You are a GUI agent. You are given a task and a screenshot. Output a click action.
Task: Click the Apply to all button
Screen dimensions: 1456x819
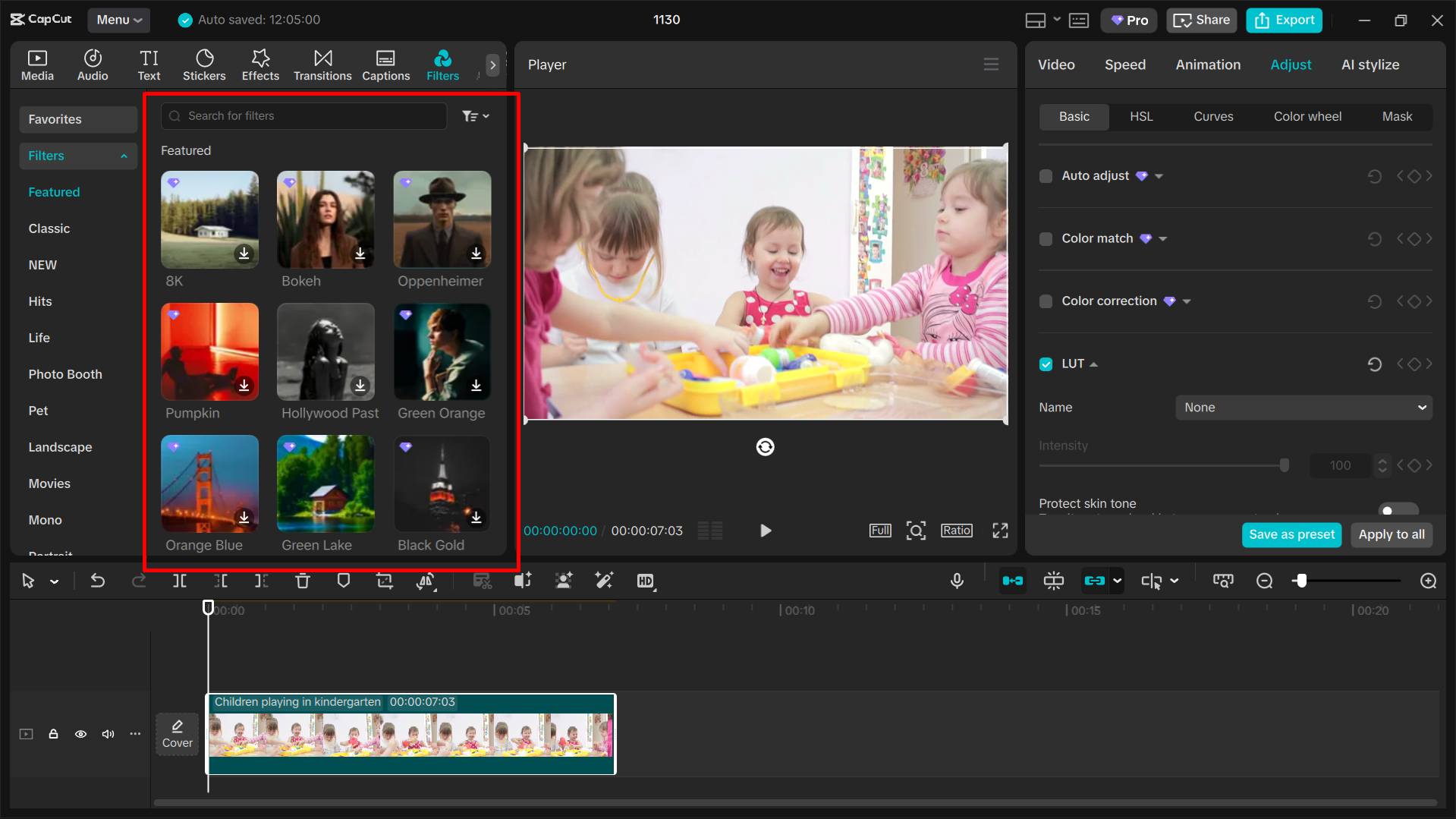pos(1391,534)
